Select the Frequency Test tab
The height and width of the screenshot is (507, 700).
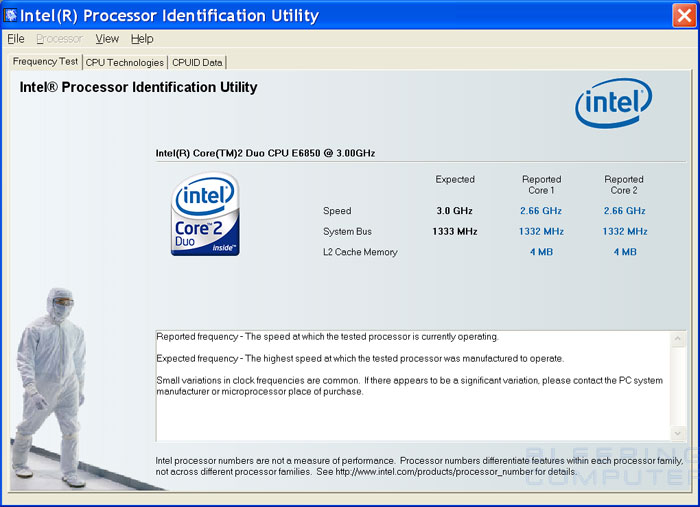[45, 62]
